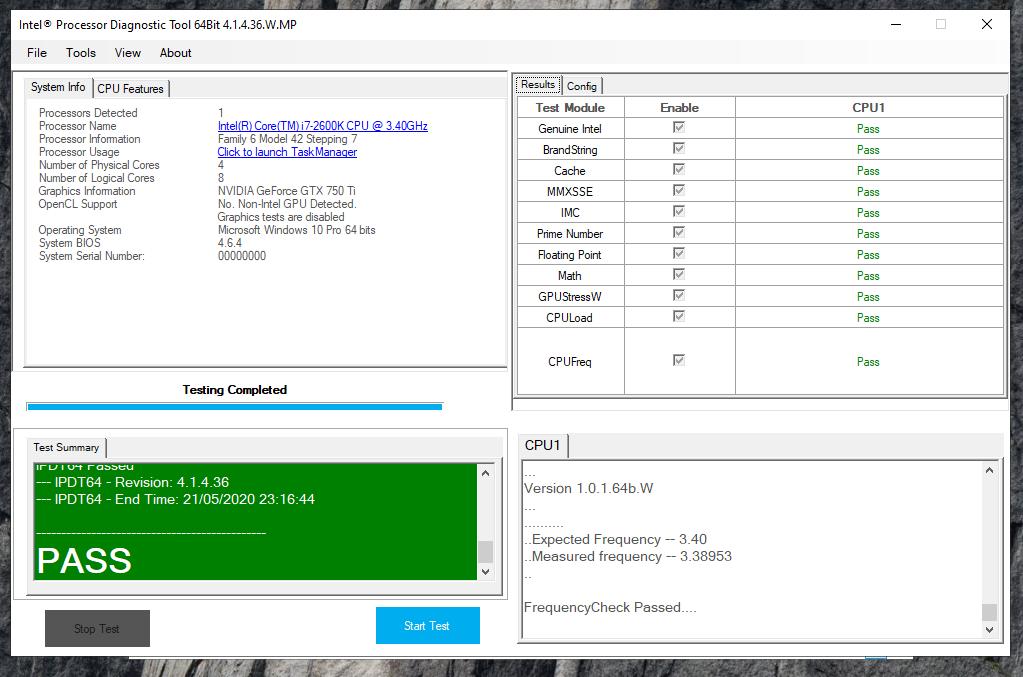Image resolution: width=1023 pixels, height=677 pixels.
Task: Click the GPUStressW test module cell
Action: tap(570, 297)
